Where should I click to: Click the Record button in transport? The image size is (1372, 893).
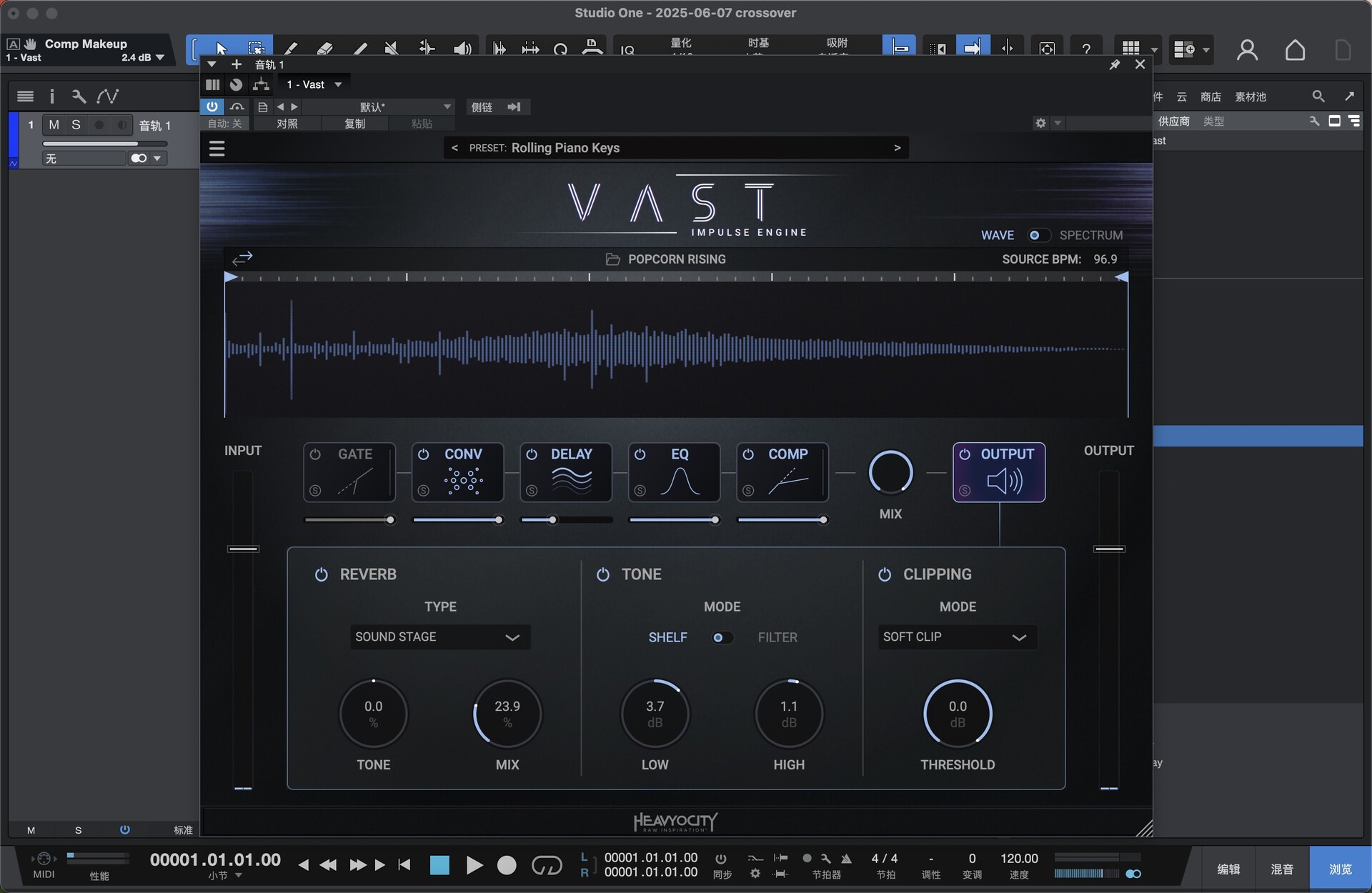tap(507, 866)
